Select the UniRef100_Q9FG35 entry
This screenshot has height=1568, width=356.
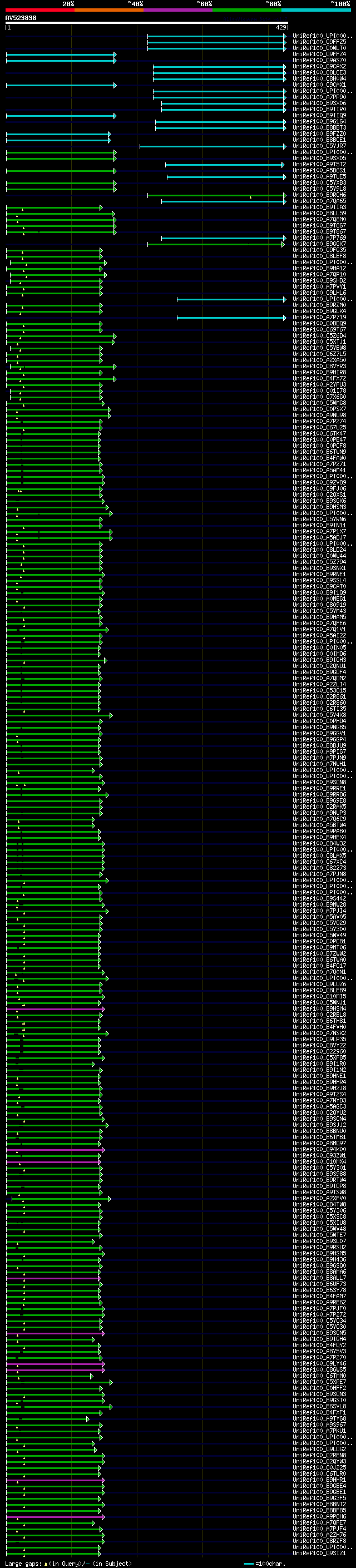[319, 250]
